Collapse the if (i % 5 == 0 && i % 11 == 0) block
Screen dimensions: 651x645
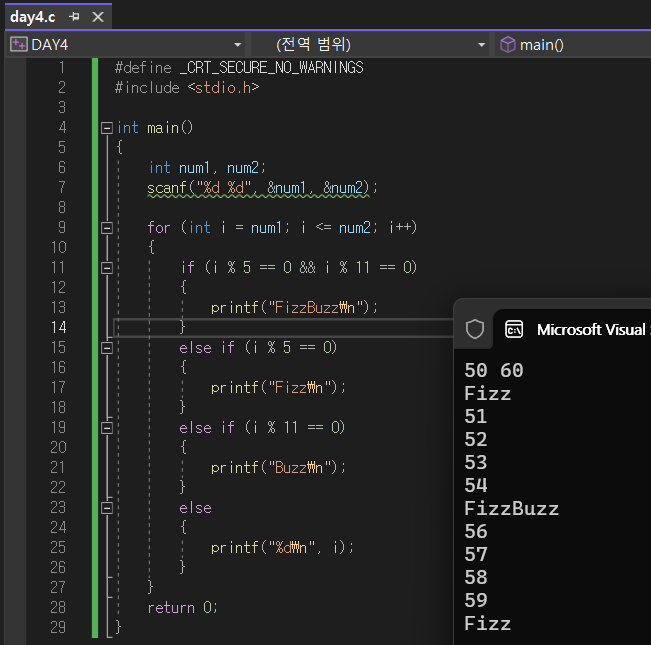coord(107,268)
